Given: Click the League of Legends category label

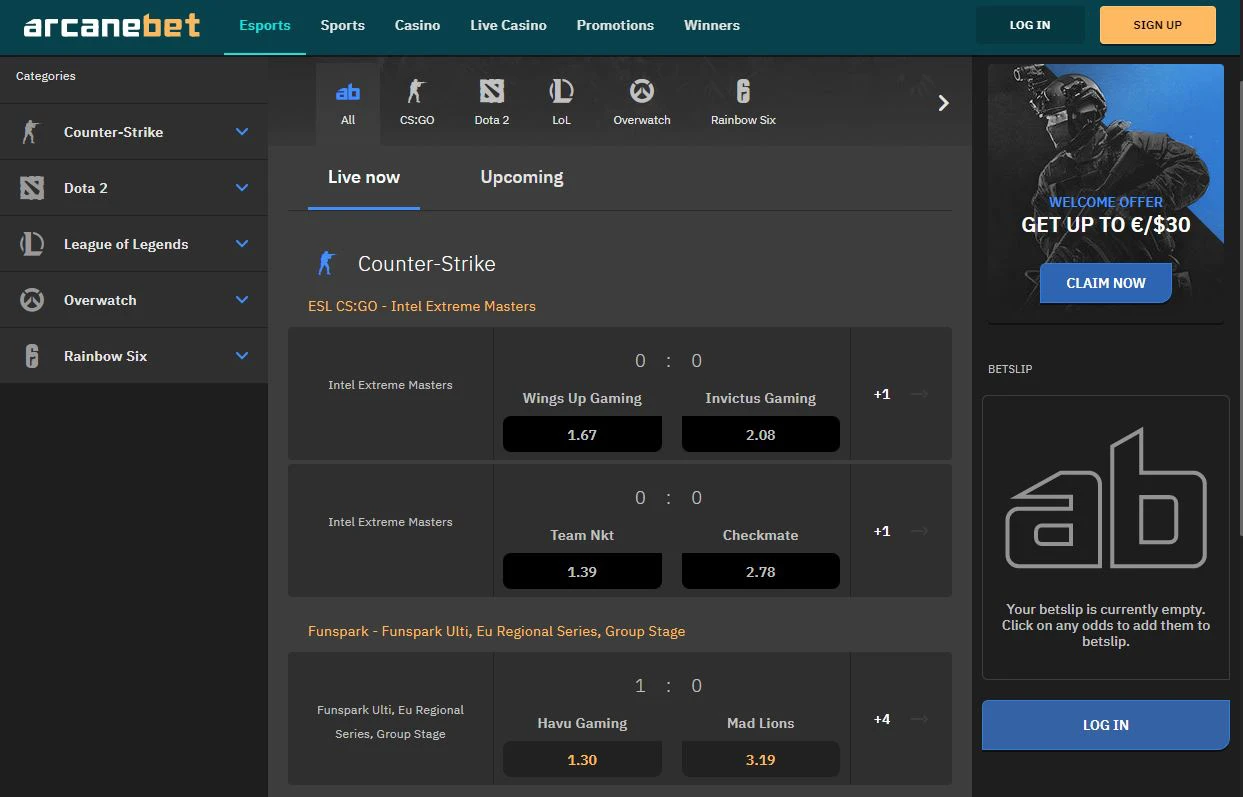Looking at the screenshot, I should pyautogui.click(x=126, y=244).
